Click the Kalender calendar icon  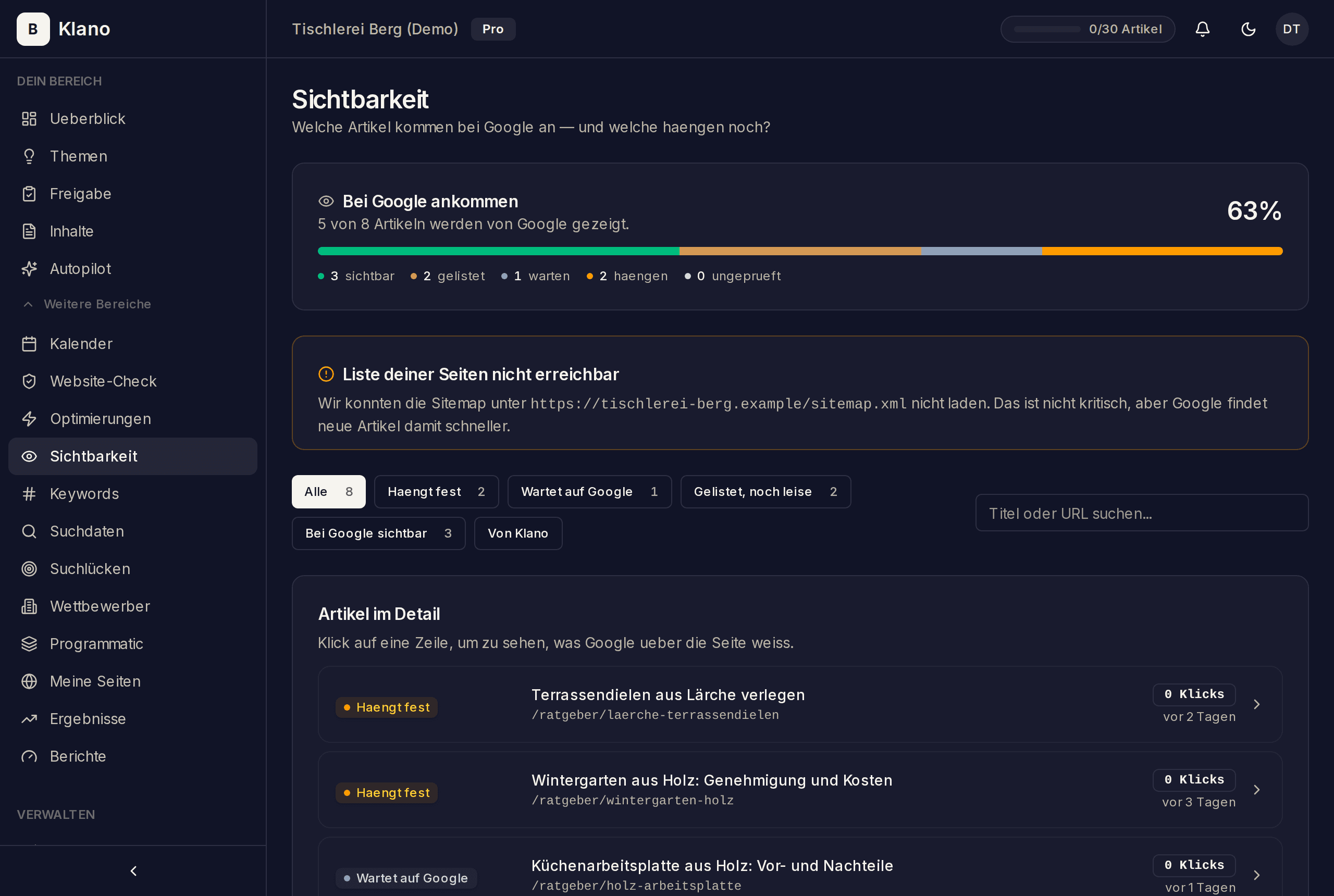click(29, 344)
